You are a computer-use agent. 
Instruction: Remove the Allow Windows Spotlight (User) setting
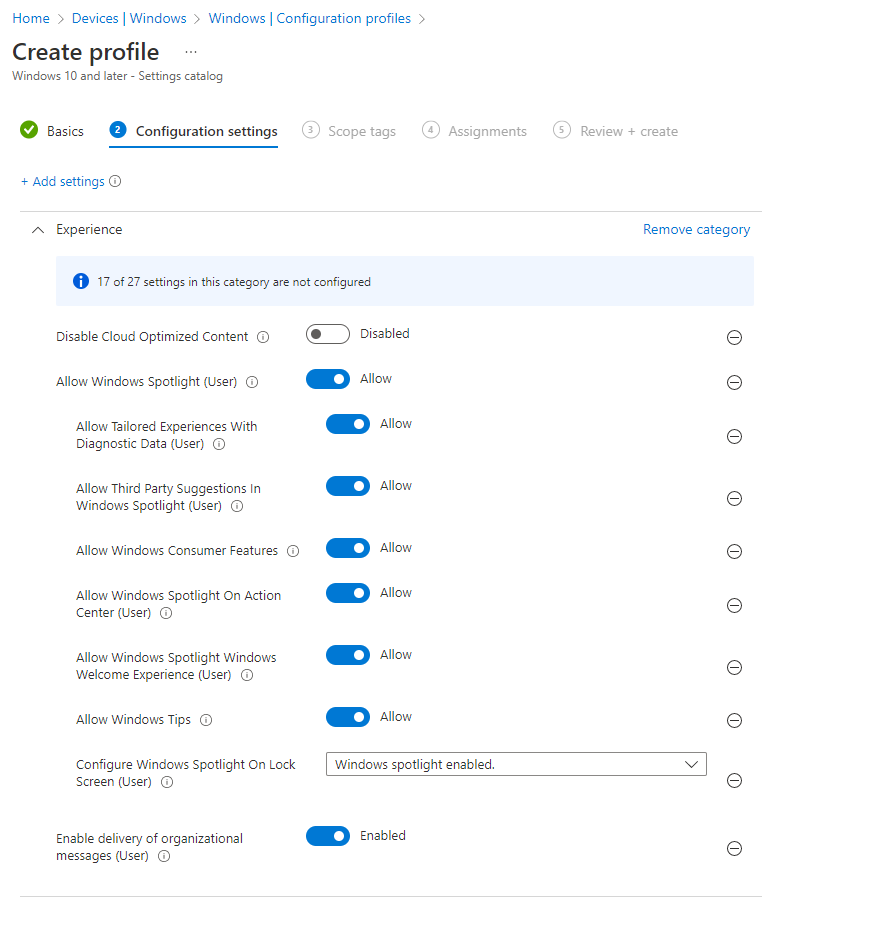[734, 383]
